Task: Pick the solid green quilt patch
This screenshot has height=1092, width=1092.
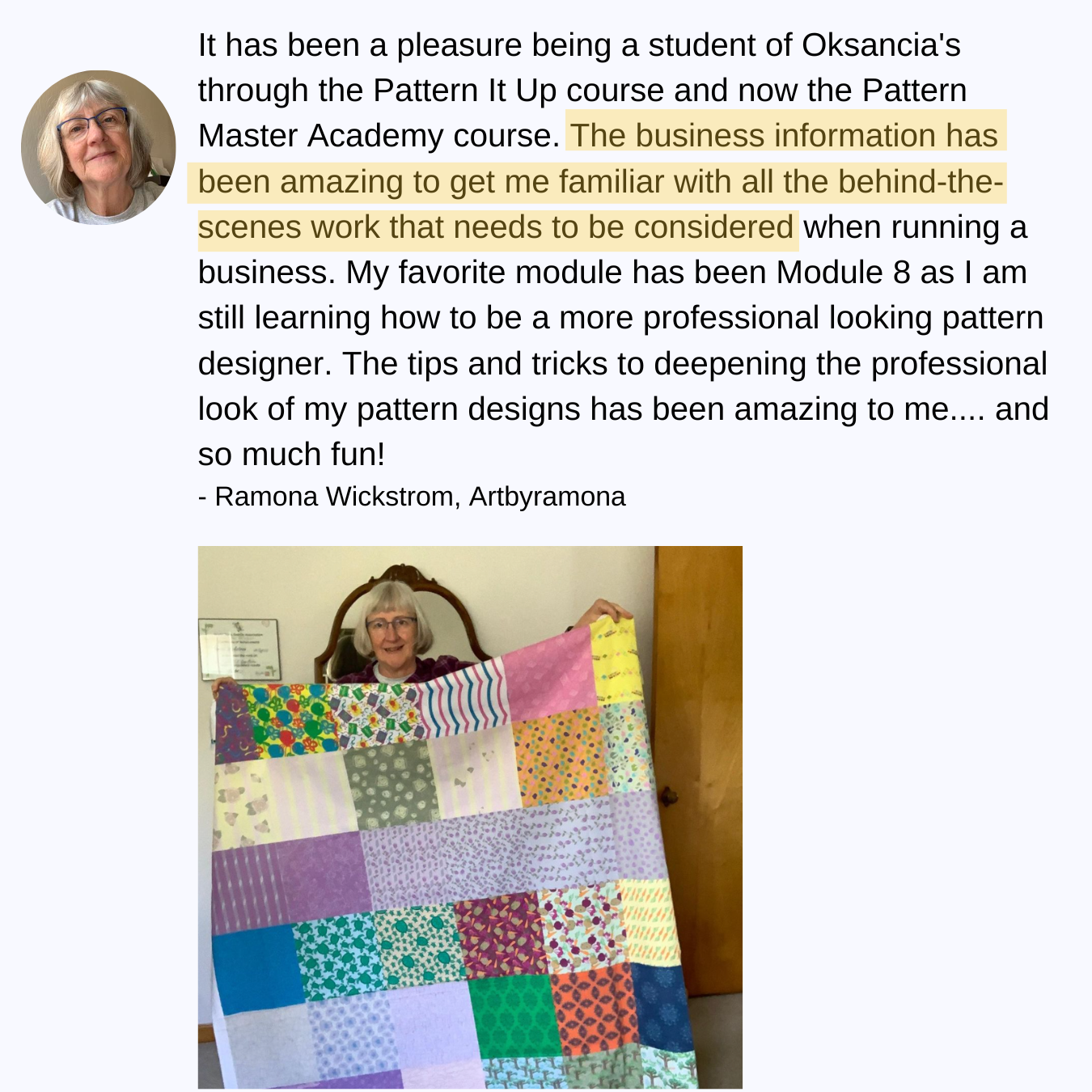Action: pyautogui.click(x=514, y=1017)
